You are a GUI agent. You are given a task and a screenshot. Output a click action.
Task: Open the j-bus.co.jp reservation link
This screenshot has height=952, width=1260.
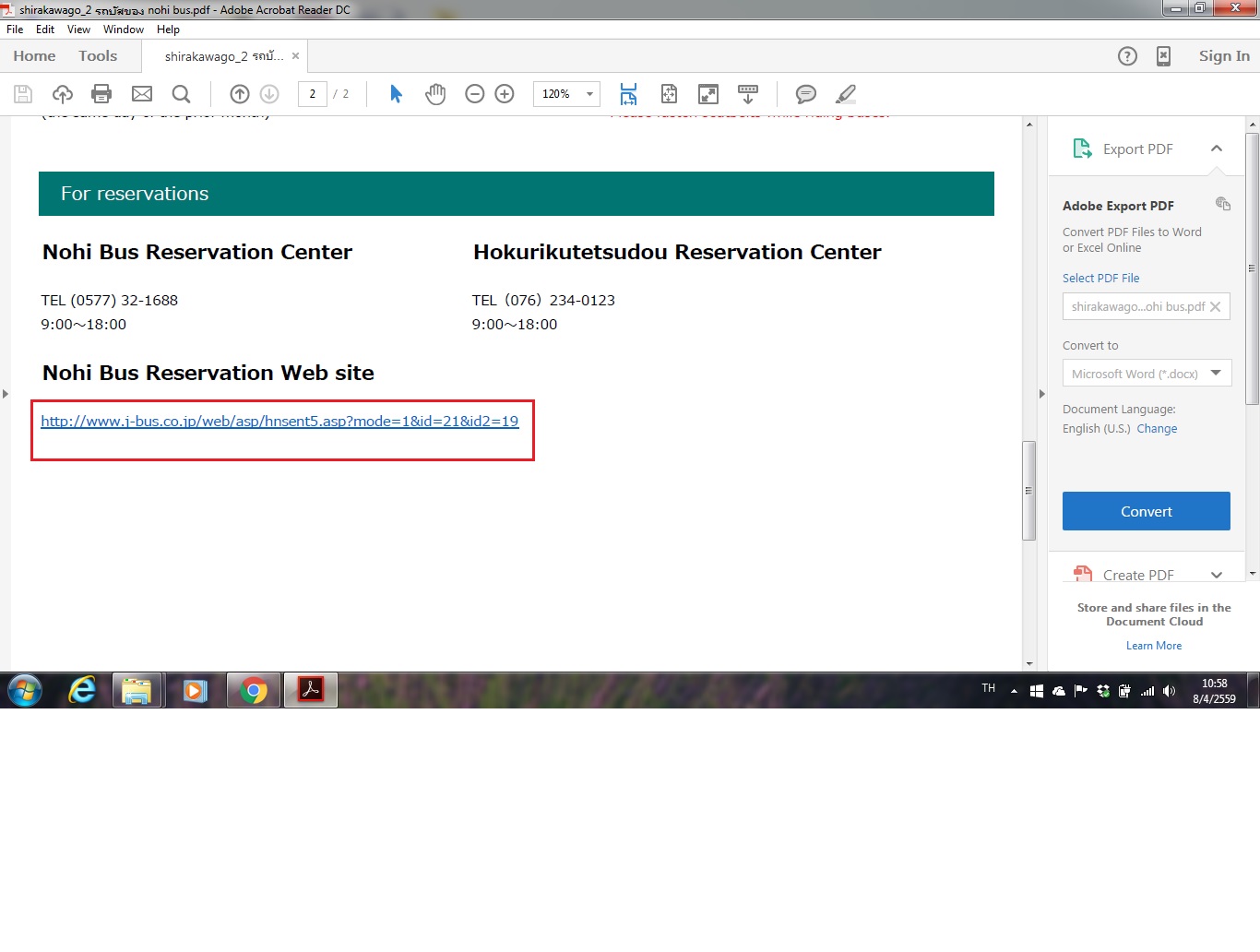pos(279,422)
